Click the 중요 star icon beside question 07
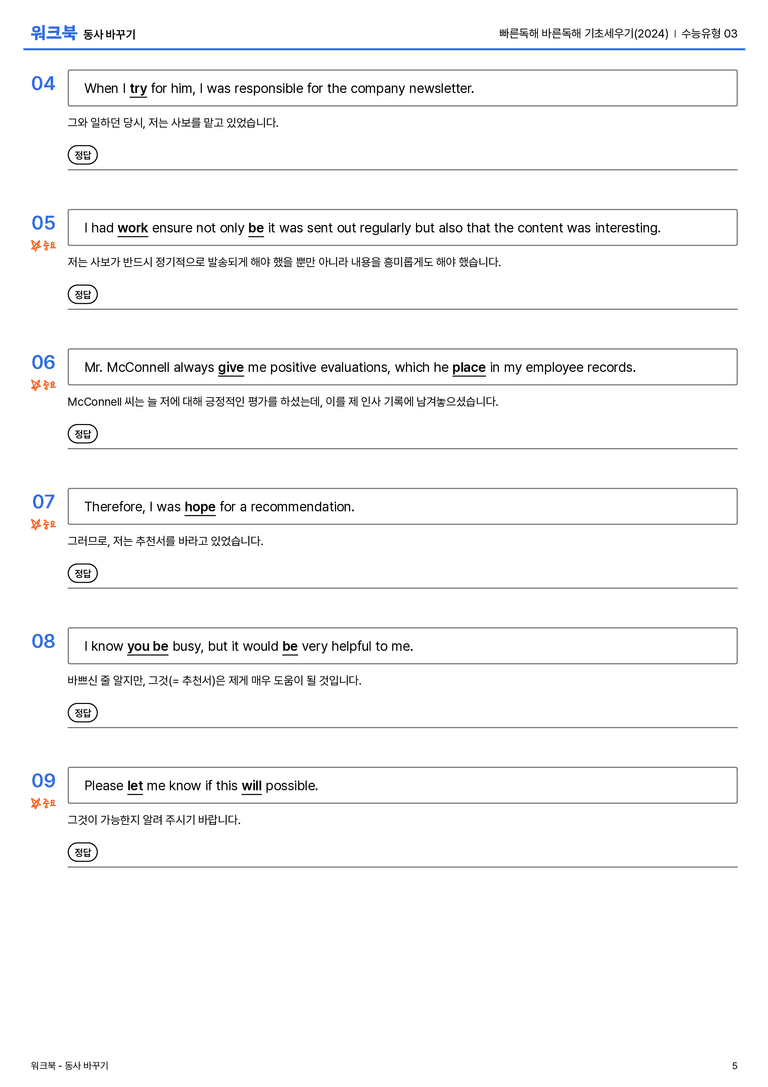The width and height of the screenshot is (768, 1087). 35,524
